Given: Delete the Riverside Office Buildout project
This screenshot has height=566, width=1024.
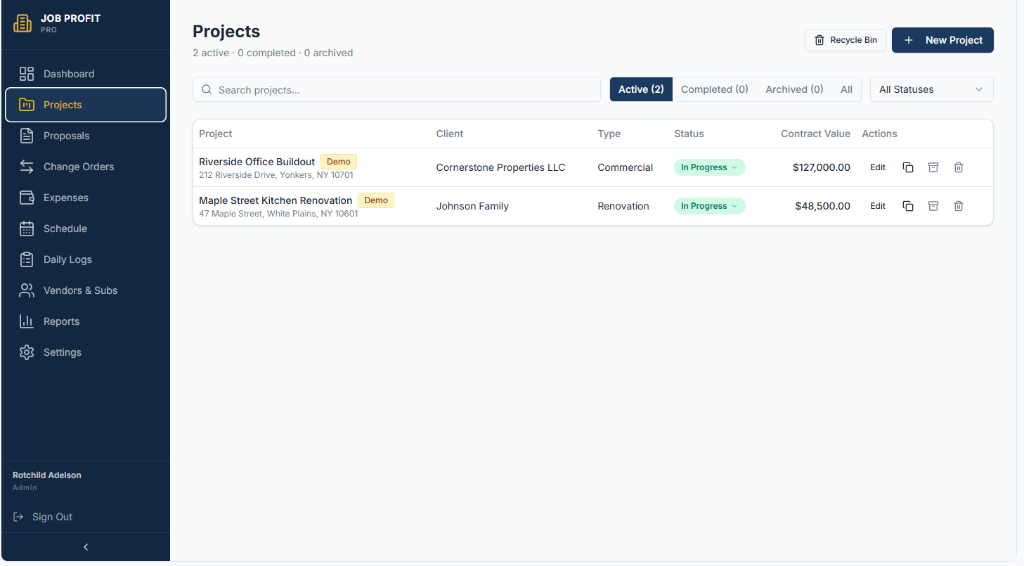Looking at the screenshot, I should point(959,167).
